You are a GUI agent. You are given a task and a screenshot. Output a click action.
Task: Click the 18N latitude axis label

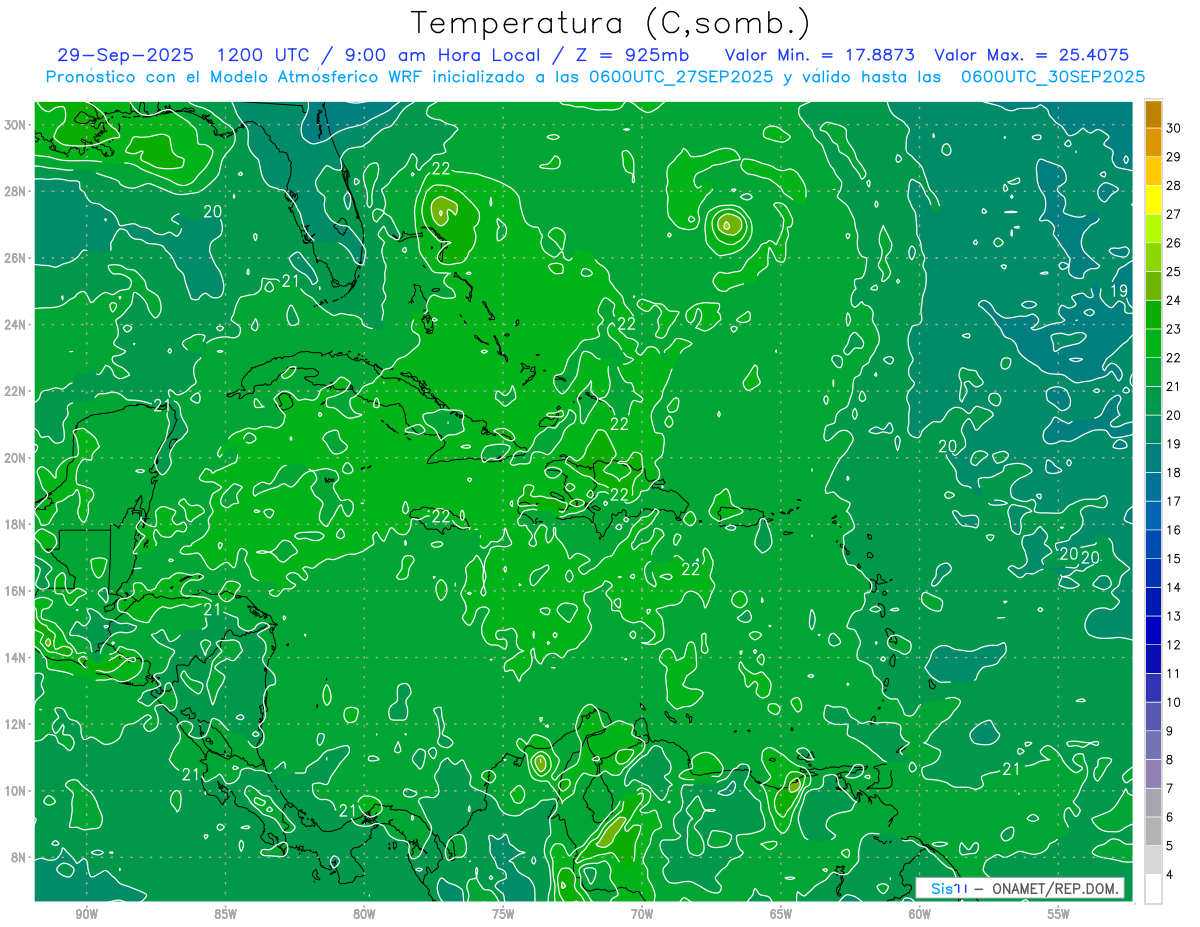click(x=16, y=524)
